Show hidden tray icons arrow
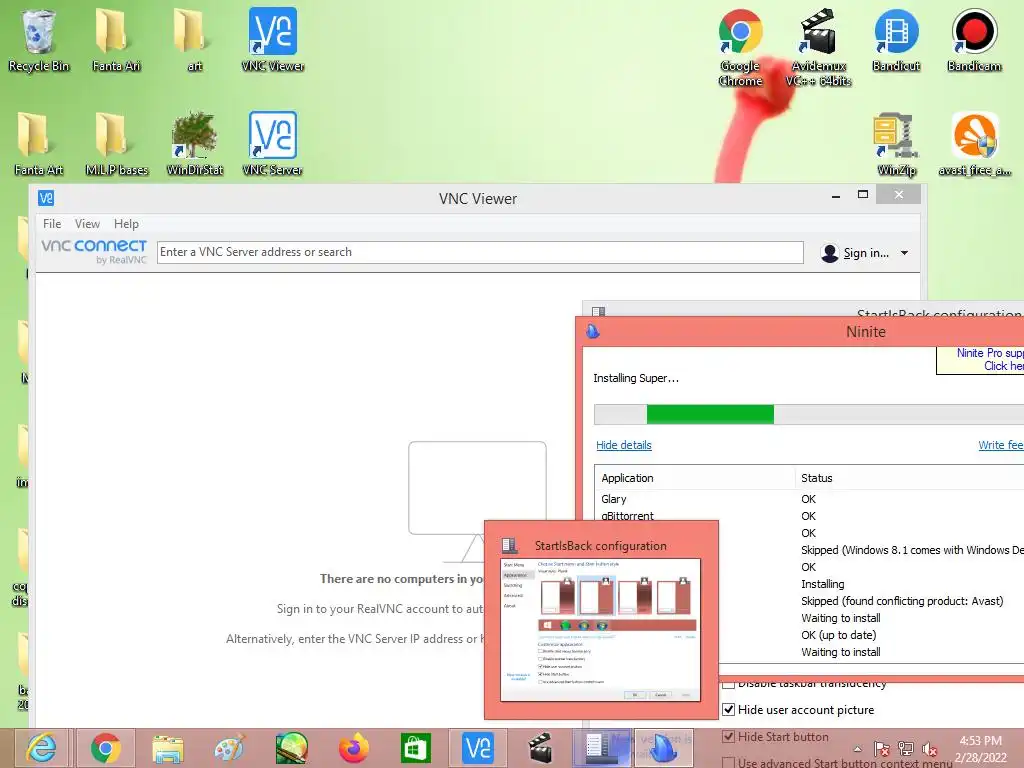The image size is (1024, 768). click(x=857, y=750)
